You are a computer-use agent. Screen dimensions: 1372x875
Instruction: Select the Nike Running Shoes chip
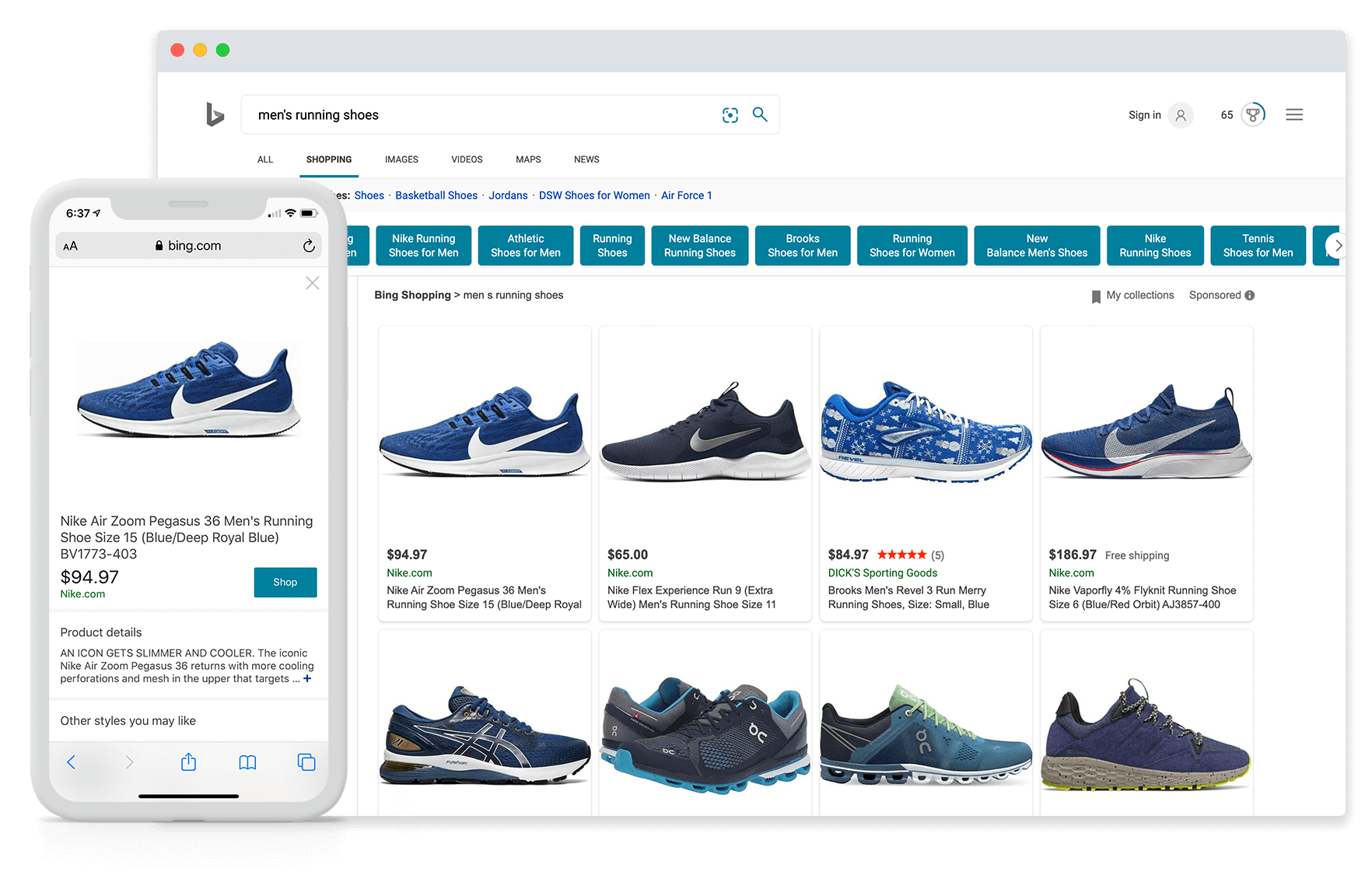[x=1155, y=246]
